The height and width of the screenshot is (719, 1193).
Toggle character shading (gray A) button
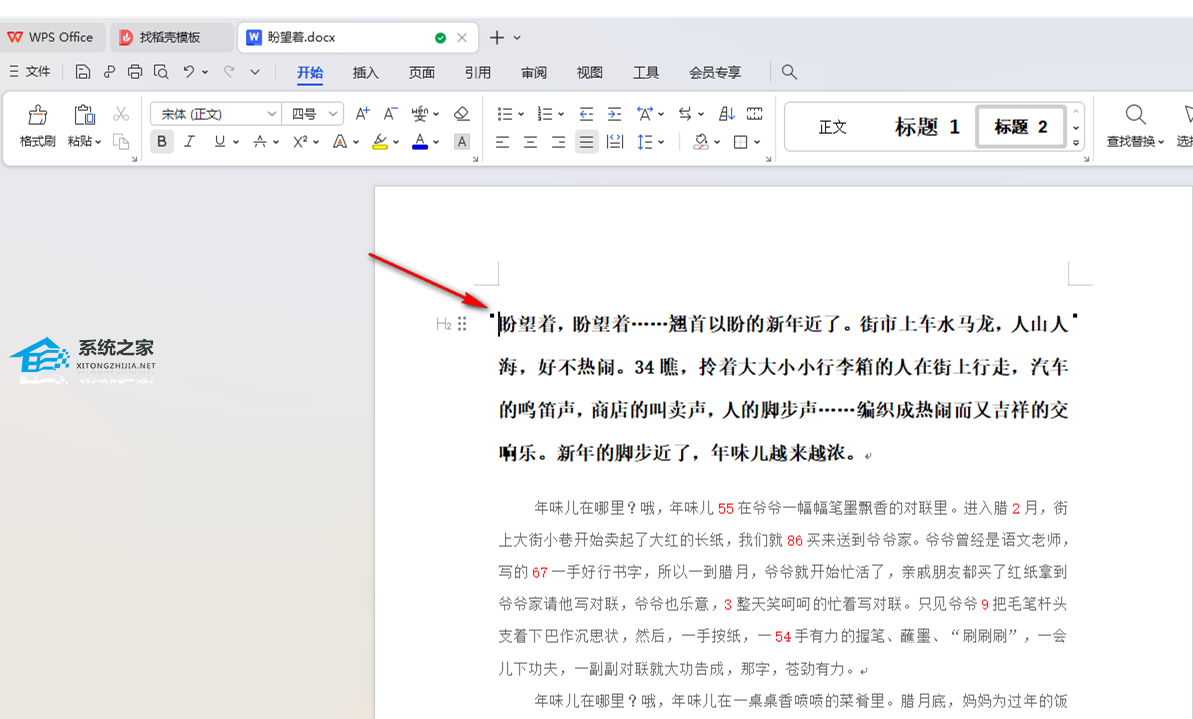coord(461,142)
